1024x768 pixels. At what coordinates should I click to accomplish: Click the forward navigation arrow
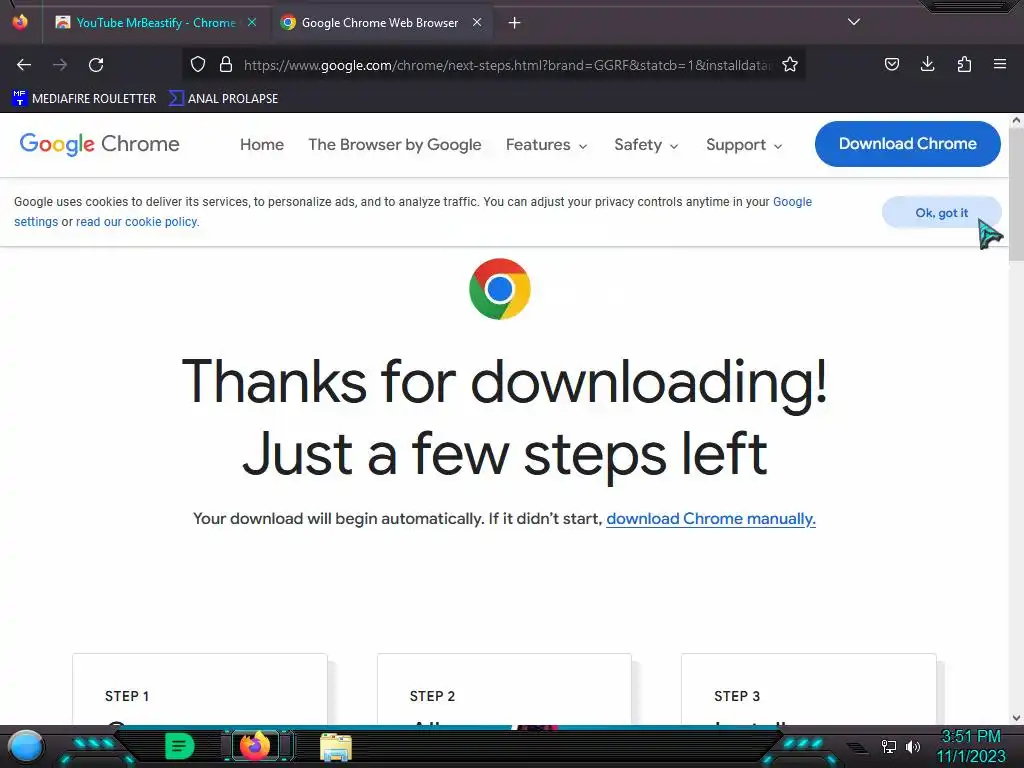pyautogui.click(x=60, y=65)
